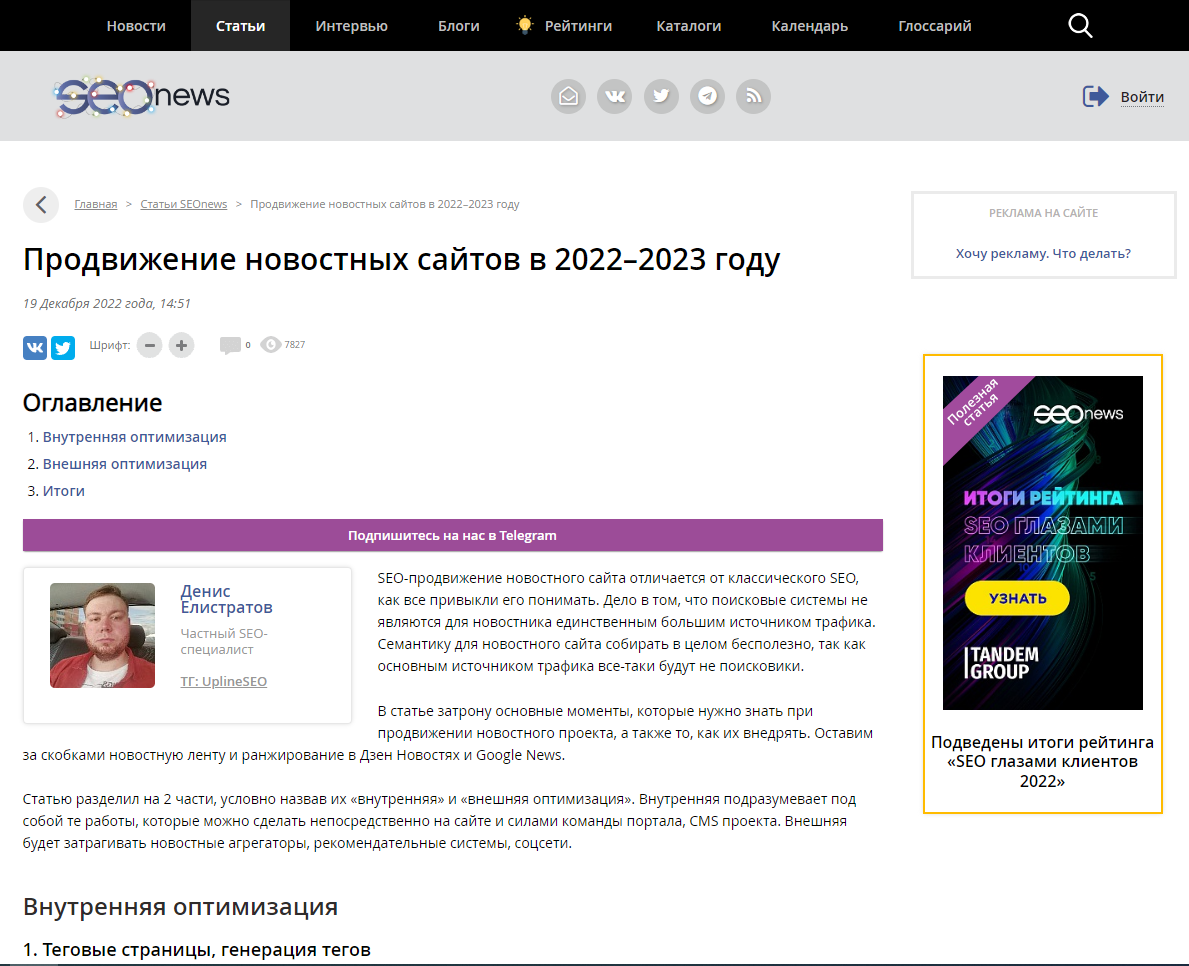Click the Частный SEO-специалист caption
The image size is (1189, 966).
[224, 641]
